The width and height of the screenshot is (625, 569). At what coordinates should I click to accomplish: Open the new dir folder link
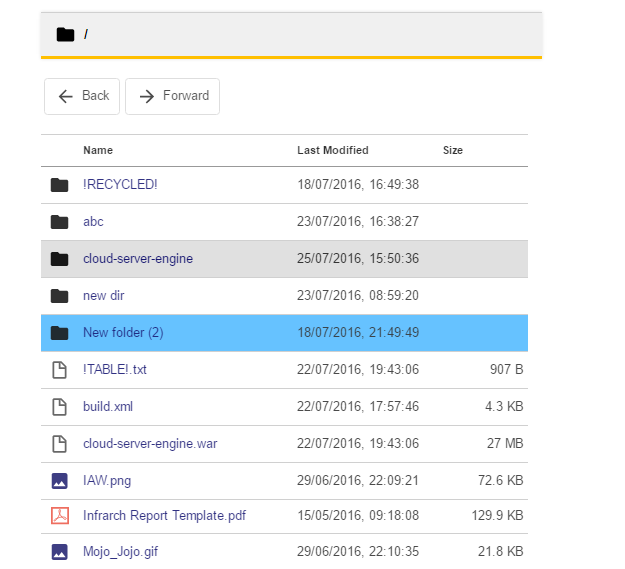click(104, 296)
